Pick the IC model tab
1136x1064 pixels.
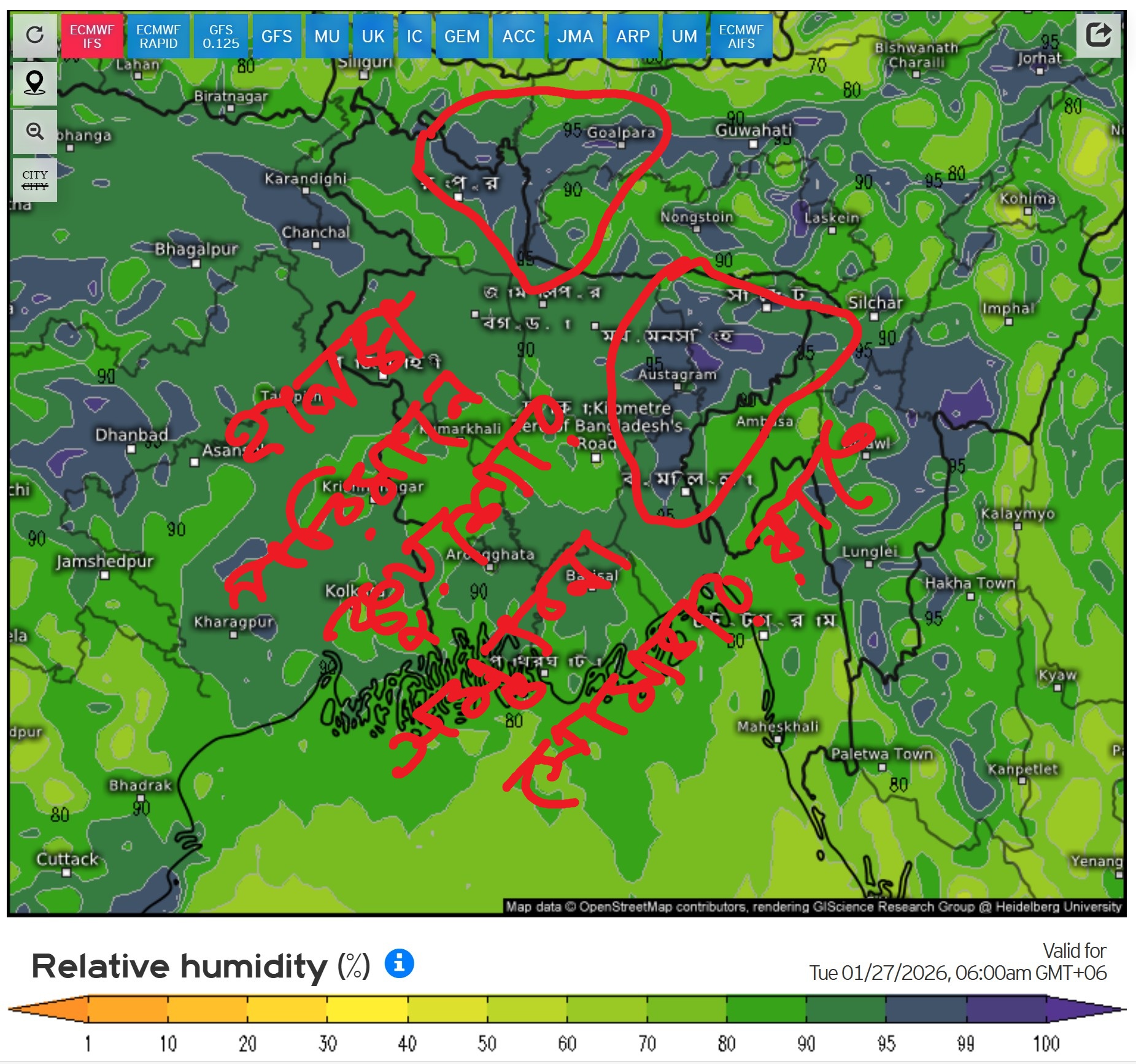tap(414, 37)
